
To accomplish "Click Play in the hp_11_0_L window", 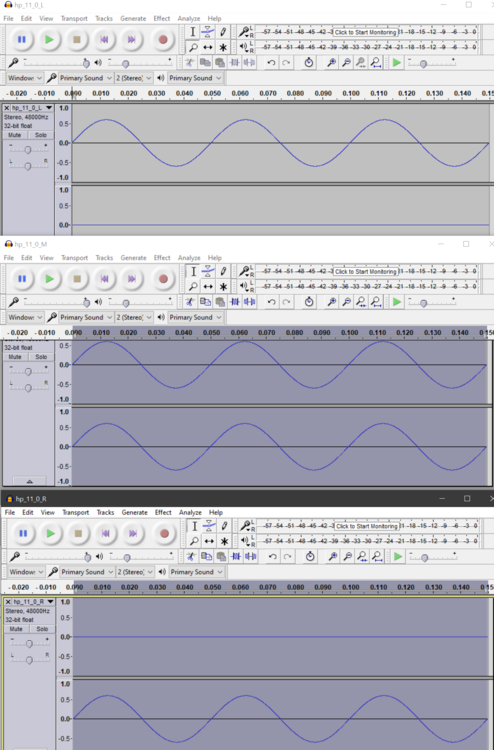I will click(x=49, y=40).
